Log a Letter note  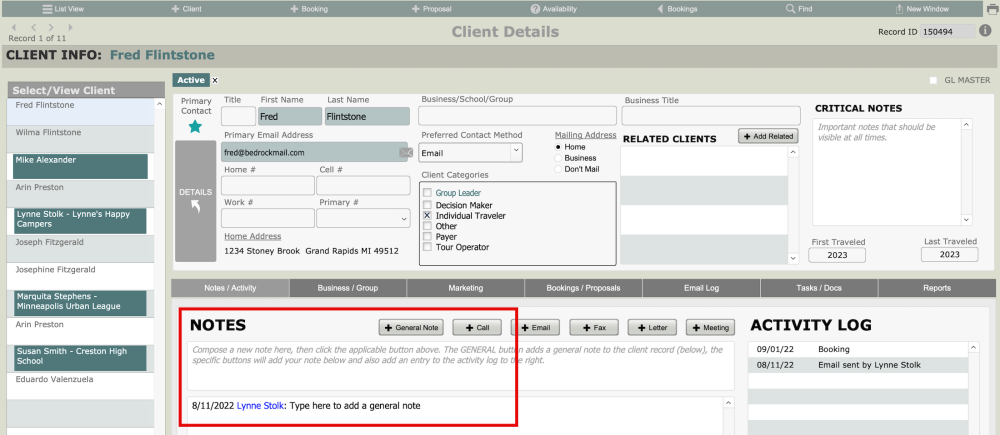(652, 327)
